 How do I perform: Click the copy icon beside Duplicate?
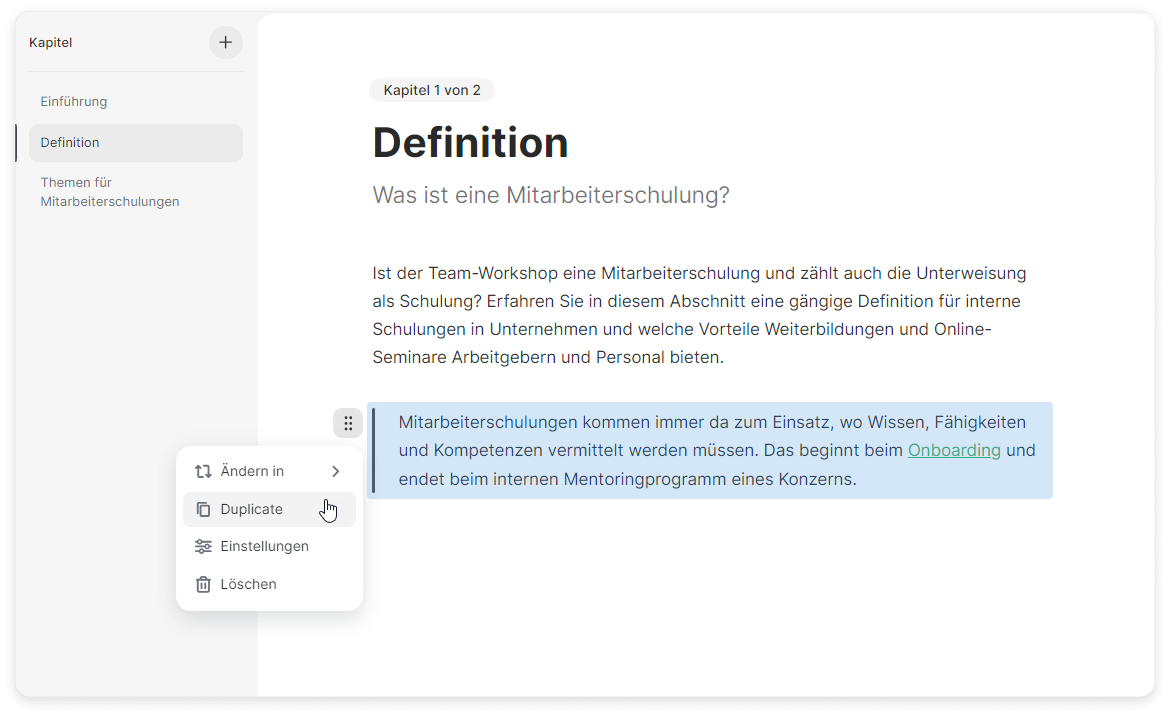point(203,509)
